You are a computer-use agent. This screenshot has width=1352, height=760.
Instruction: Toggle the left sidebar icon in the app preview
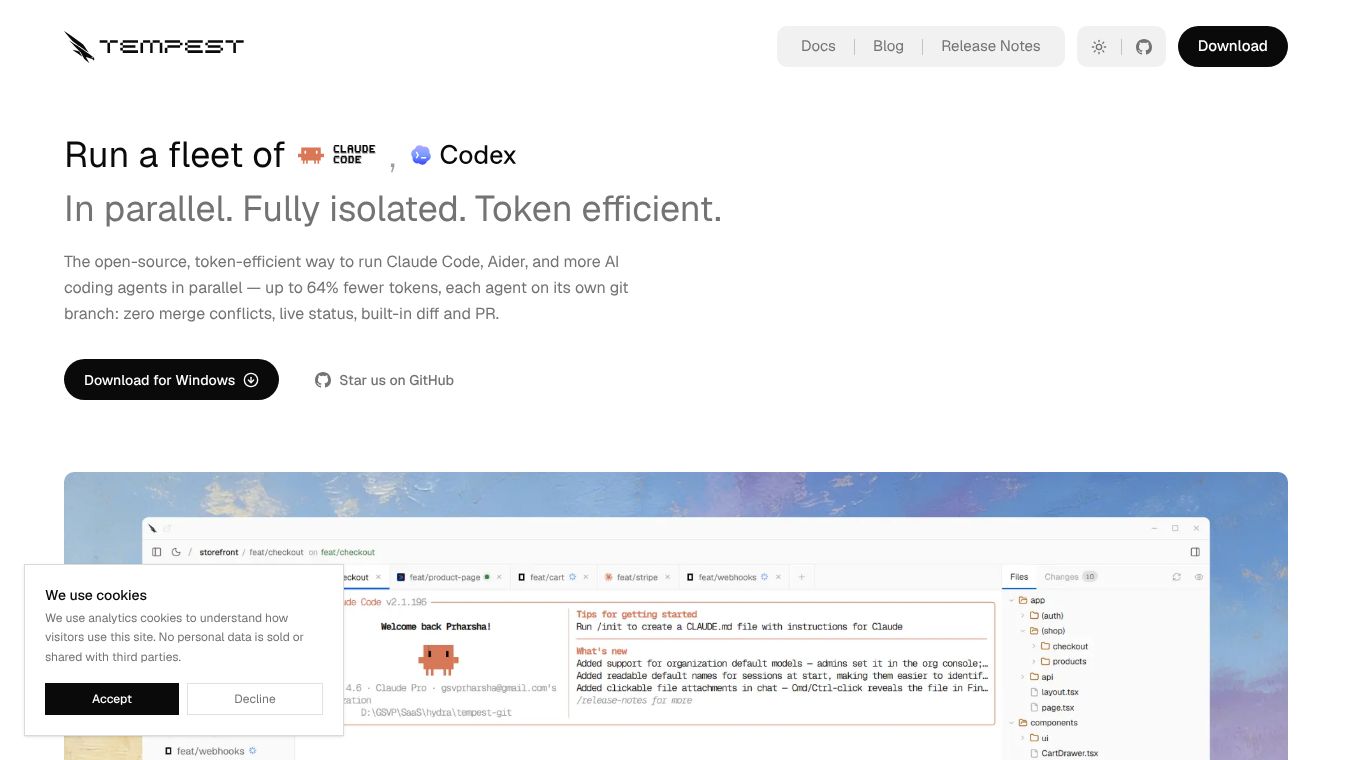click(157, 552)
